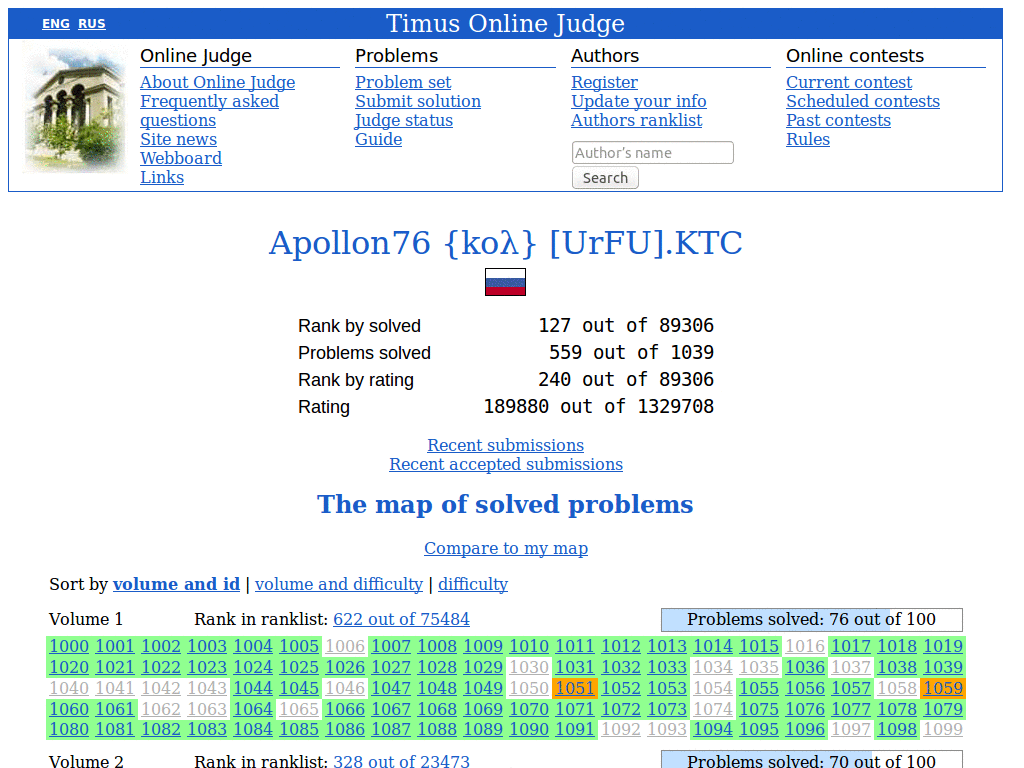This screenshot has height=768, width=1024.
Task: Open solved problem 1079
Action: tap(943, 709)
